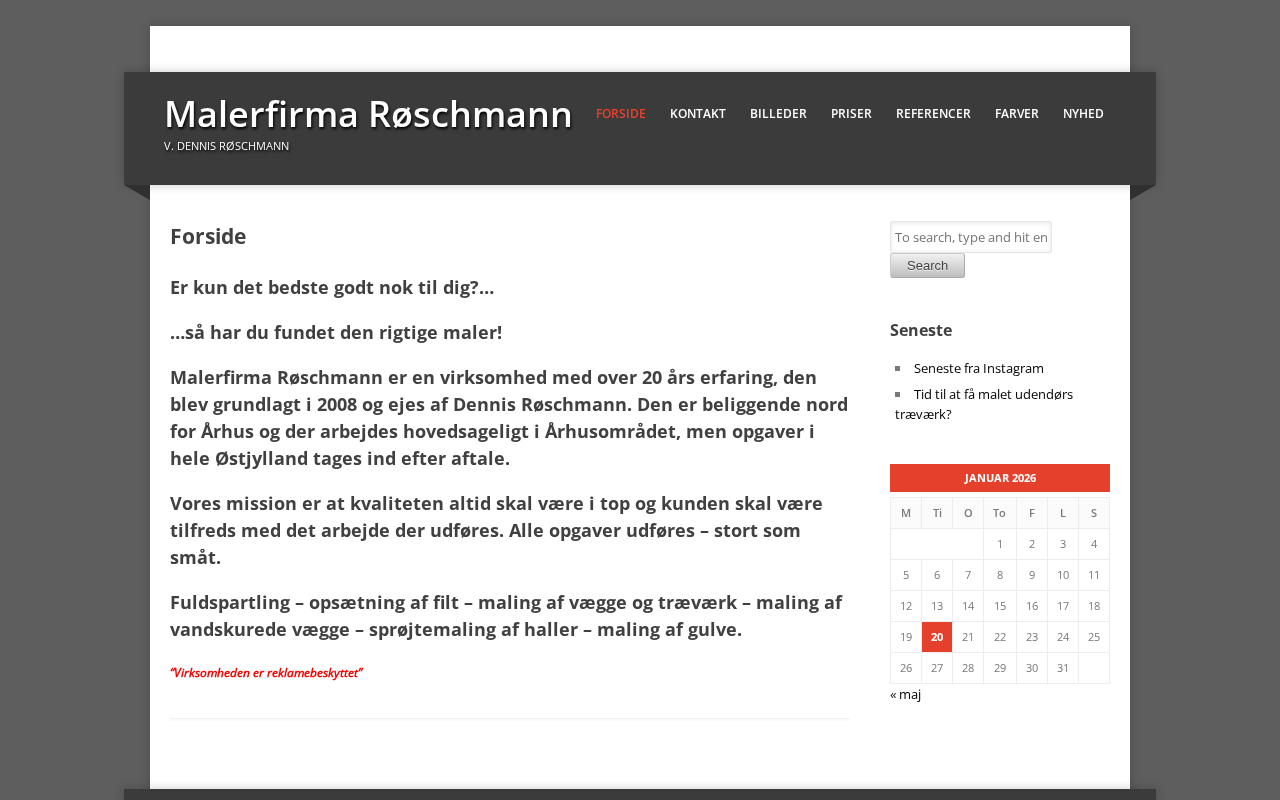Click calendar day 1
Image resolution: width=1280 pixels, height=800 pixels.
point(1000,544)
